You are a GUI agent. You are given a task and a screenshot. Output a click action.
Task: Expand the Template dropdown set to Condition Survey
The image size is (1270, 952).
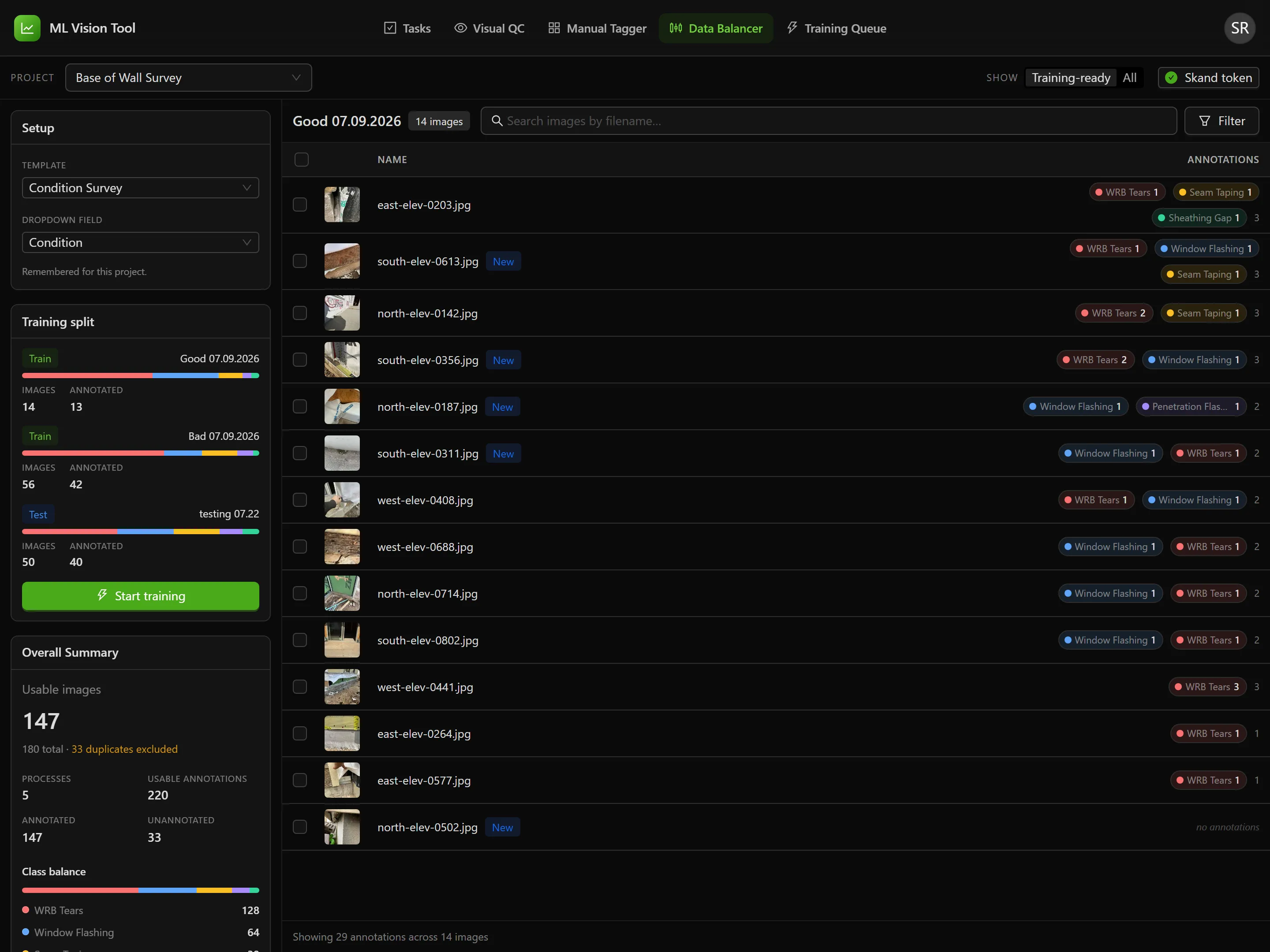click(x=141, y=188)
